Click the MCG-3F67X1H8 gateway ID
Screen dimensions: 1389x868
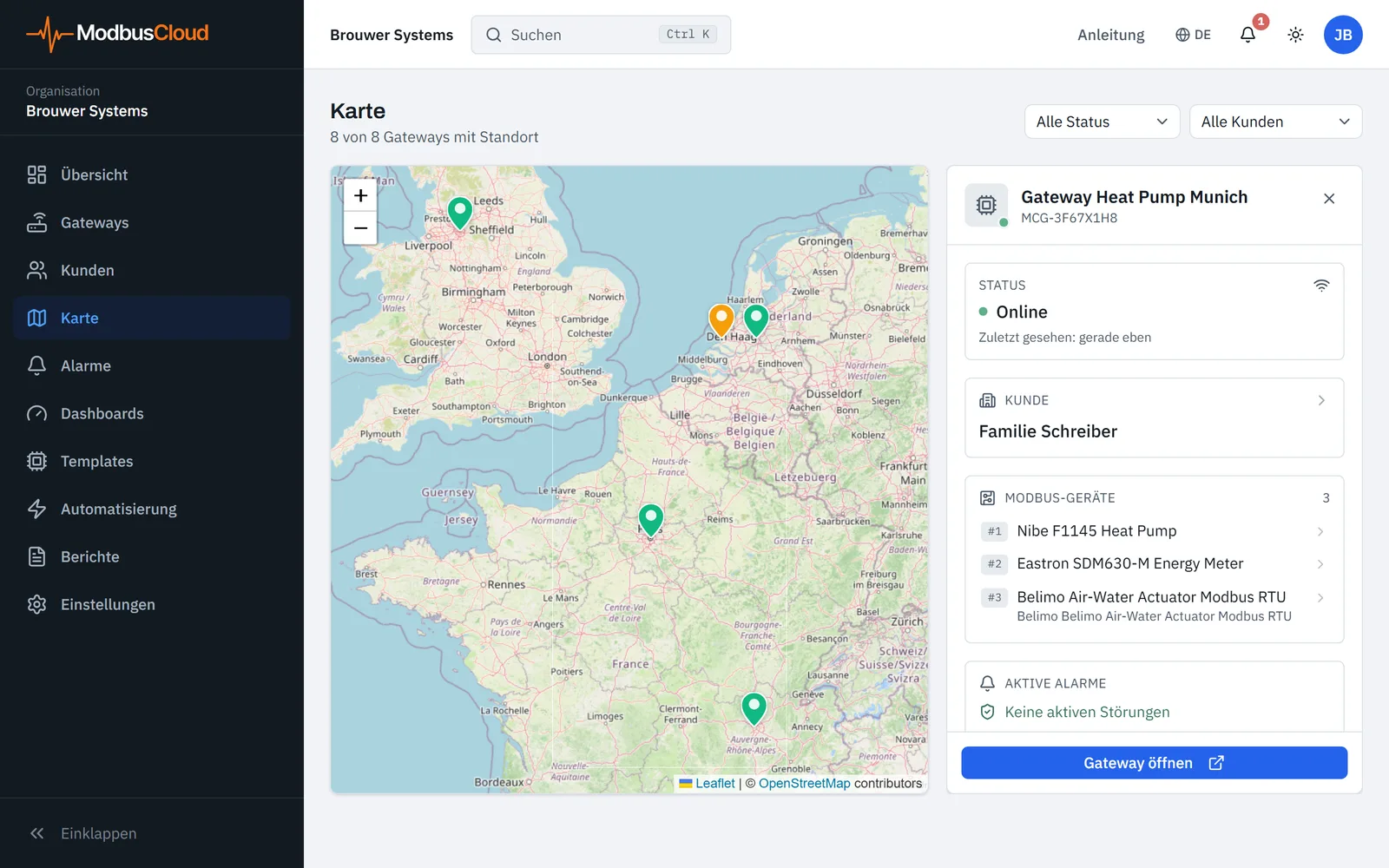[1069, 218]
